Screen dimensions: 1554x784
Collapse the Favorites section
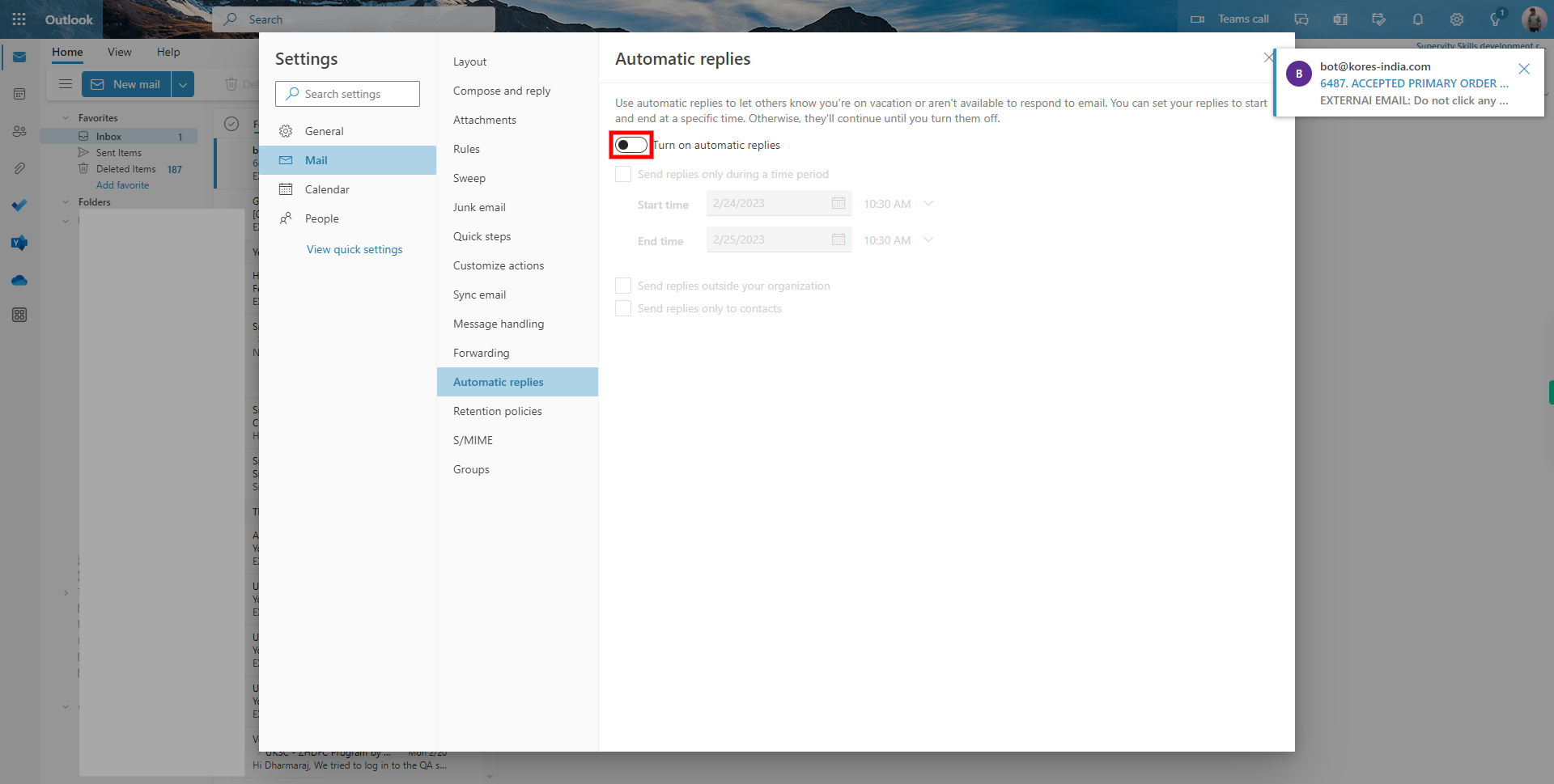click(66, 118)
